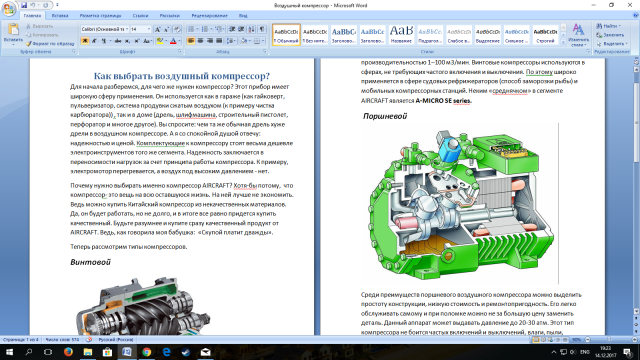This screenshot has width=640, height=360.
Task: Open Find (Найти) in Editing group
Action: (x=608, y=26)
